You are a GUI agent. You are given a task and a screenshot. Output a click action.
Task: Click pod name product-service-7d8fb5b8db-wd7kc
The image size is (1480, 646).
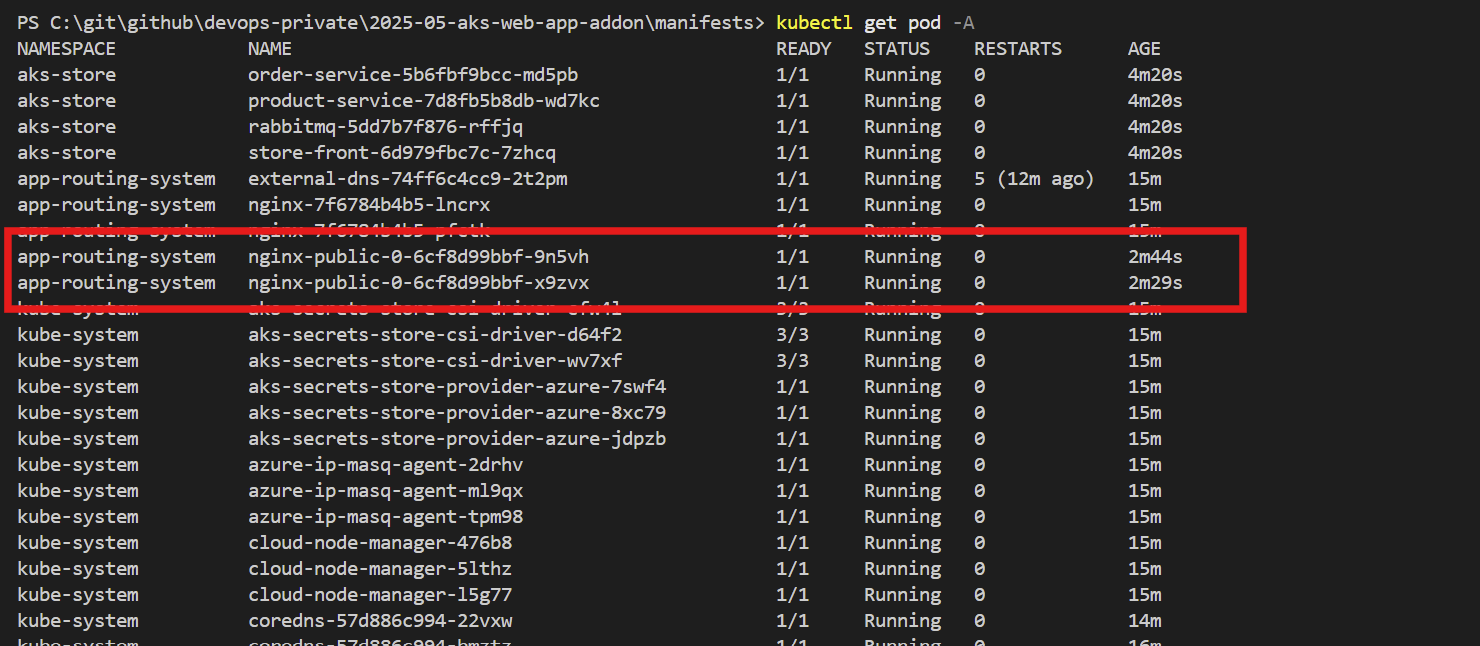[424, 101]
